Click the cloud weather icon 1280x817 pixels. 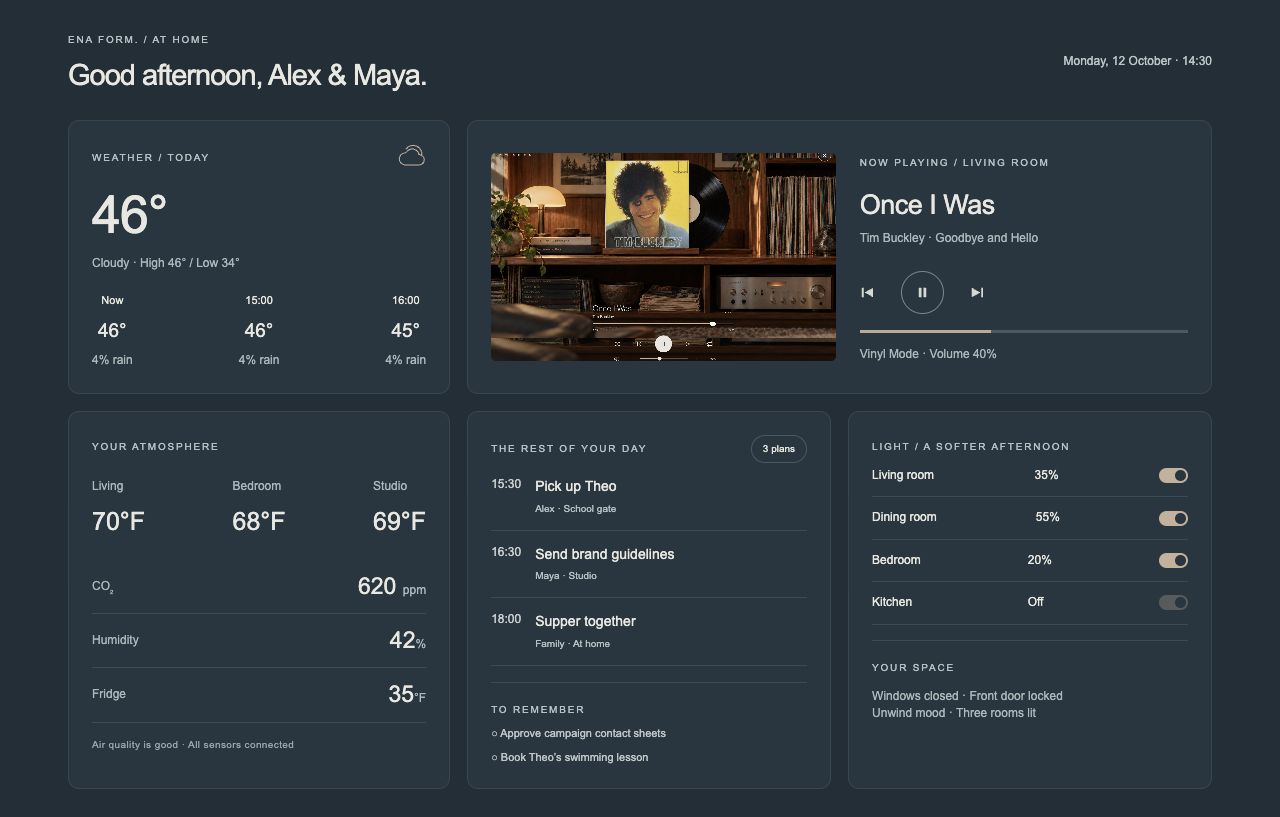[x=412, y=156]
